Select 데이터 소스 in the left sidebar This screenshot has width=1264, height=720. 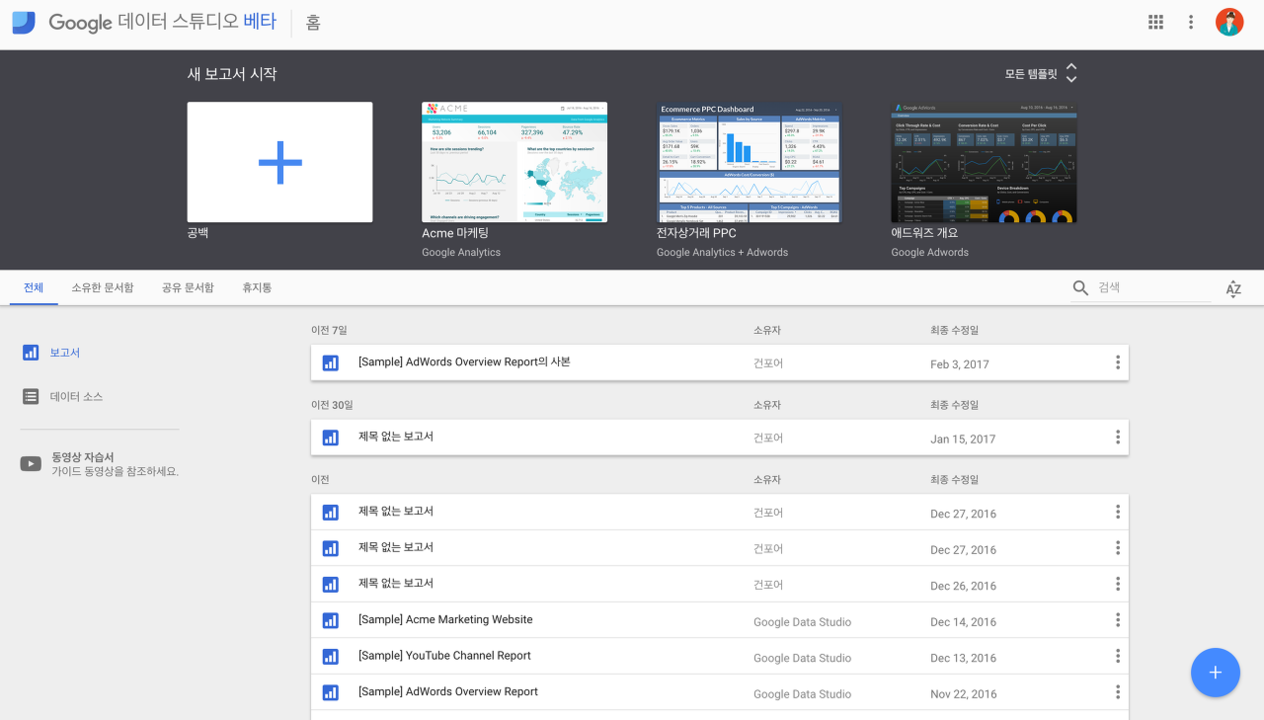77,397
